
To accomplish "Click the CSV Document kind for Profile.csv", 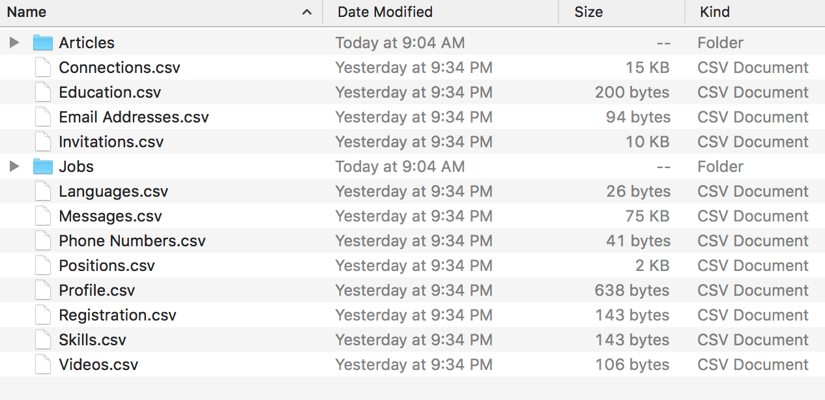I will pos(753,290).
